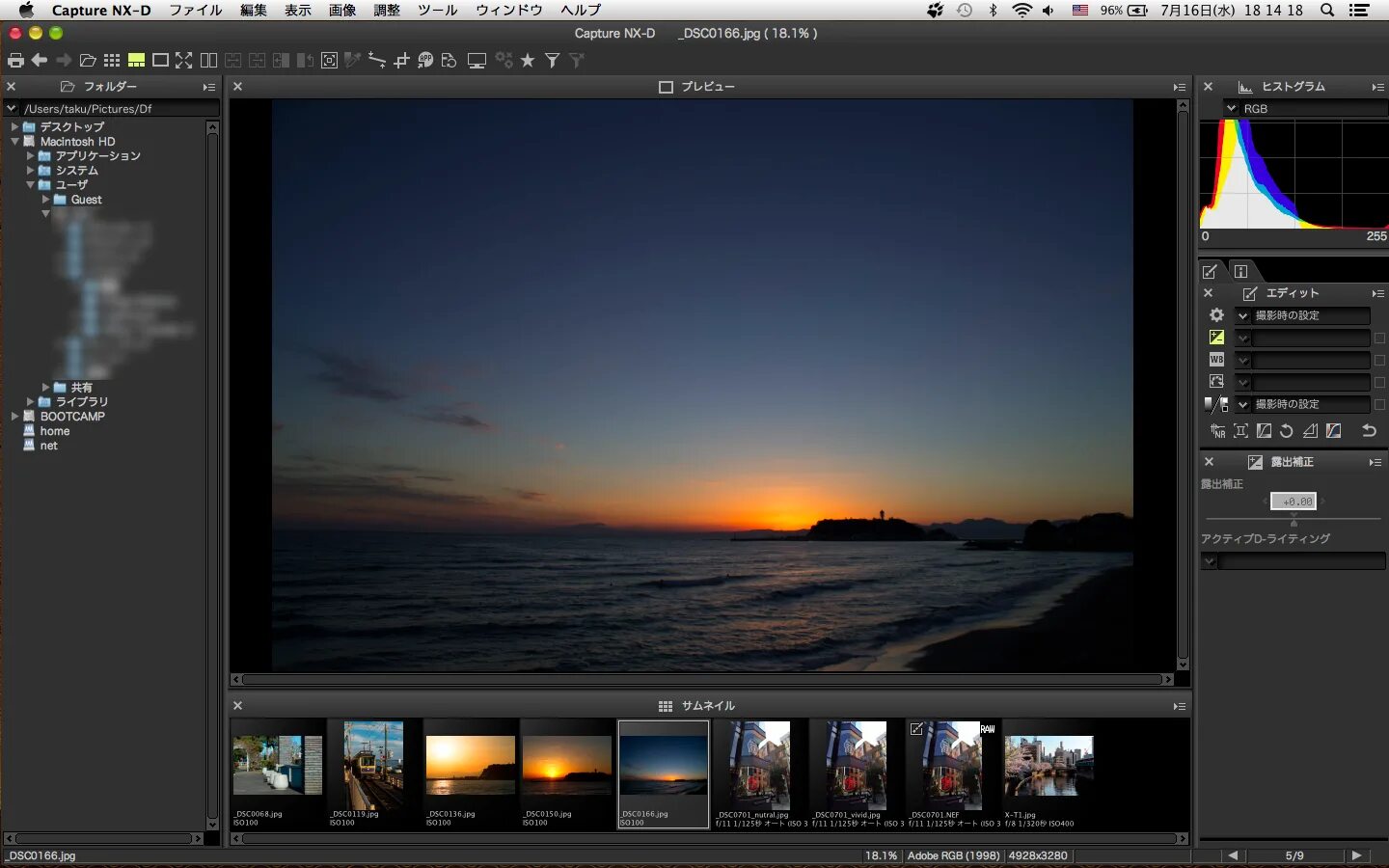Expand the BOOTCAMP folder tree node
Screen dimensions: 1389x868
tap(14, 417)
